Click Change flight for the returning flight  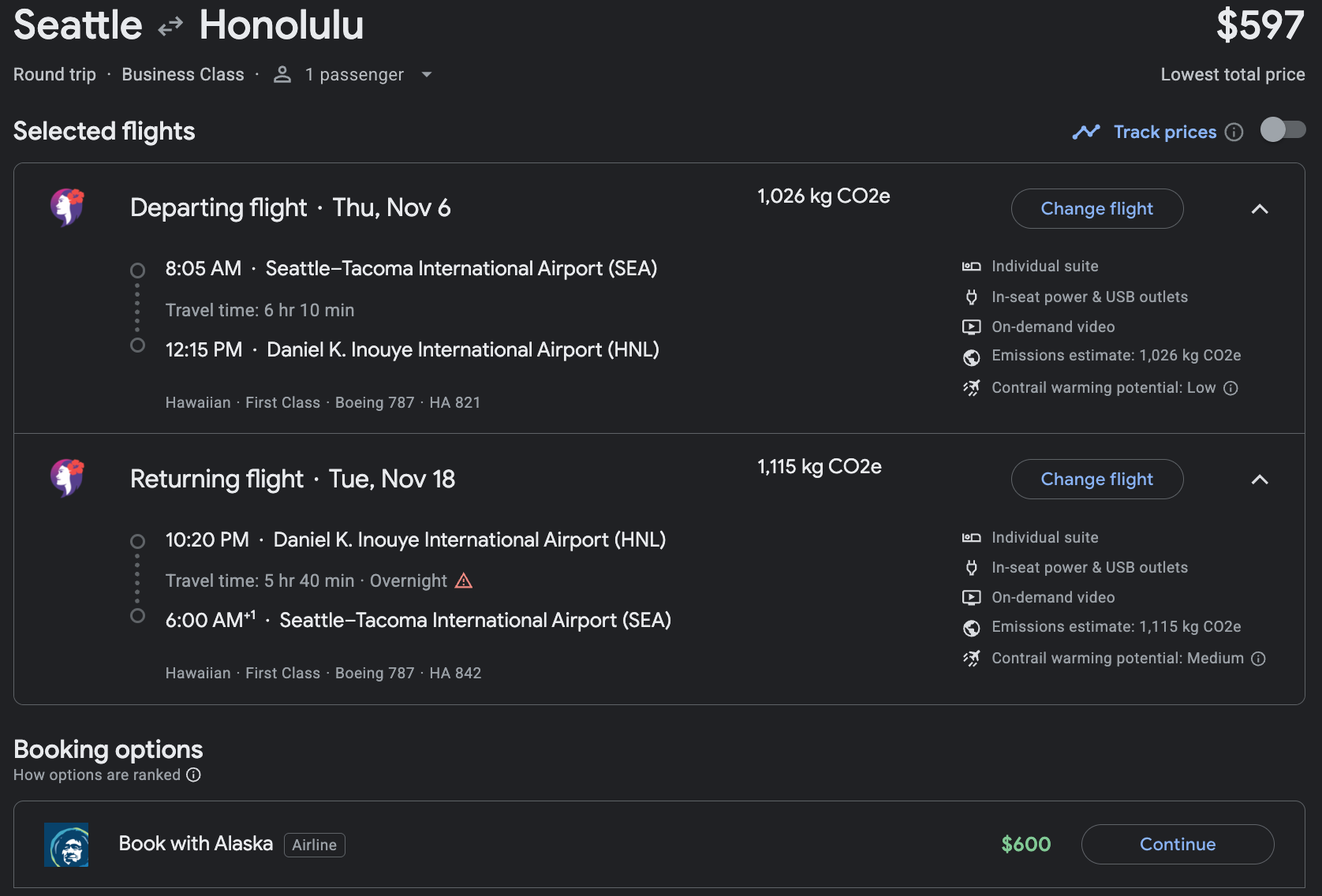[x=1097, y=479]
